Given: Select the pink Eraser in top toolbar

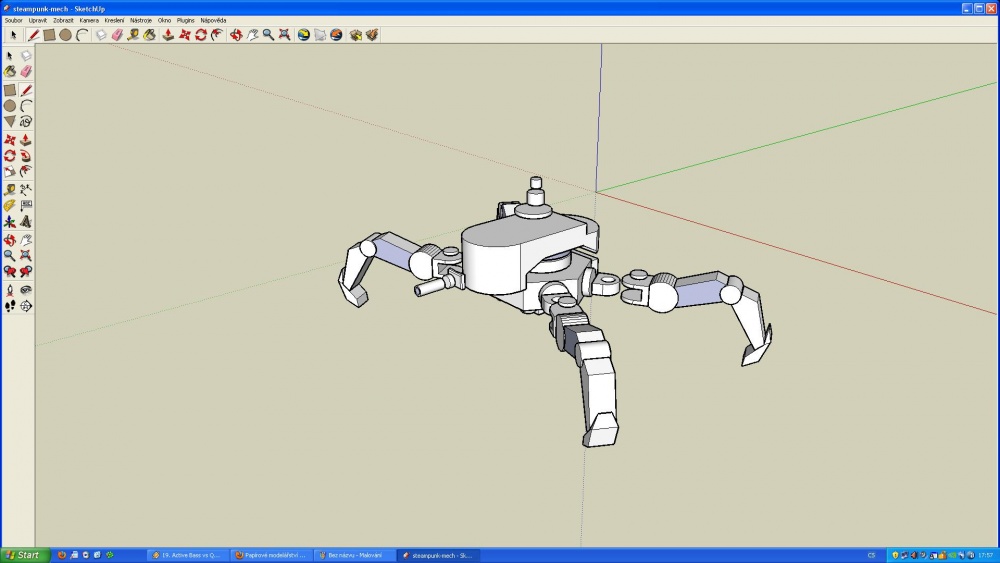Looking at the screenshot, I should pos(117,35).
